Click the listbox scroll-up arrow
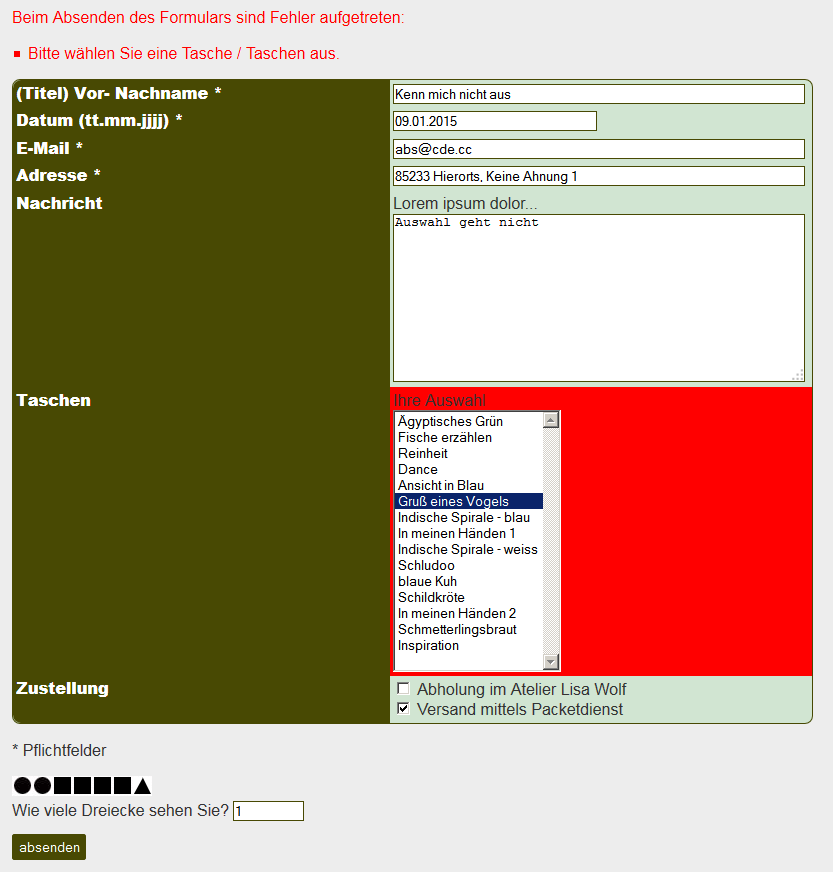Viewport: 833px width, 872px height. [550, 421]
